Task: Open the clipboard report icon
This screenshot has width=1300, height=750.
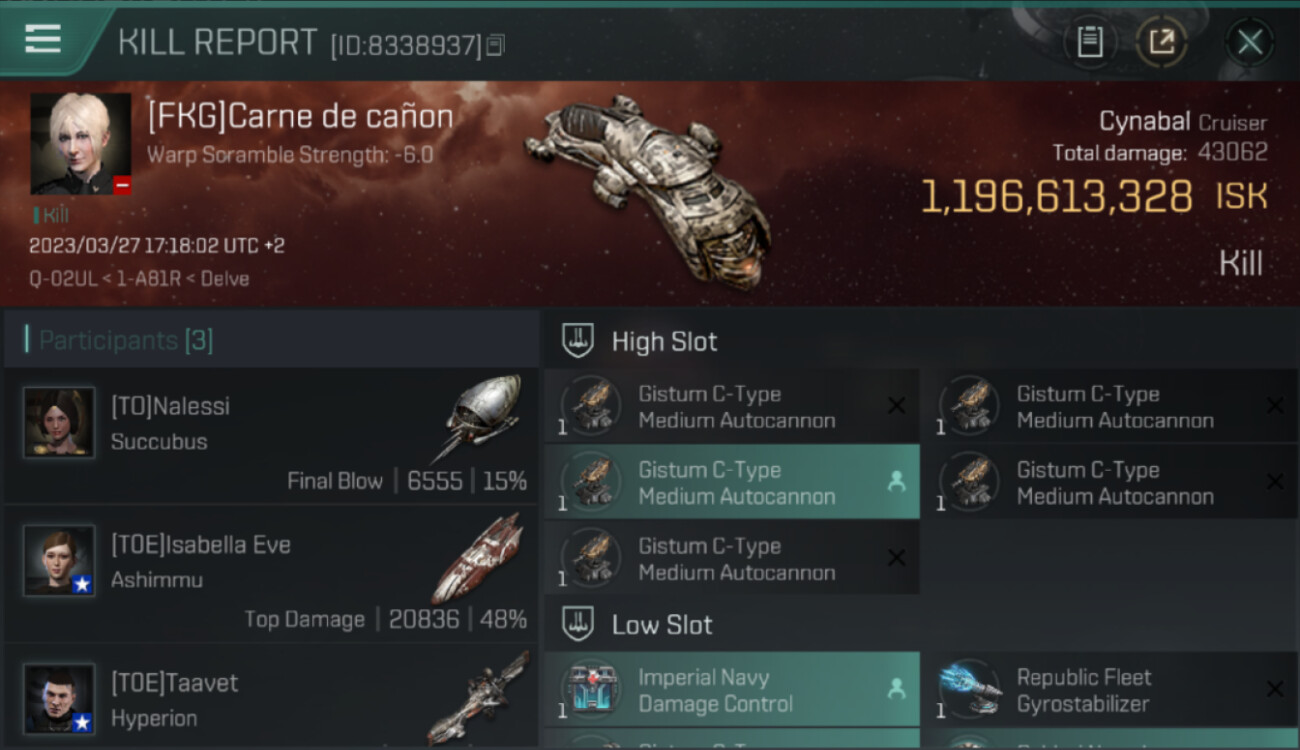Action: [x=1089, y=42]
